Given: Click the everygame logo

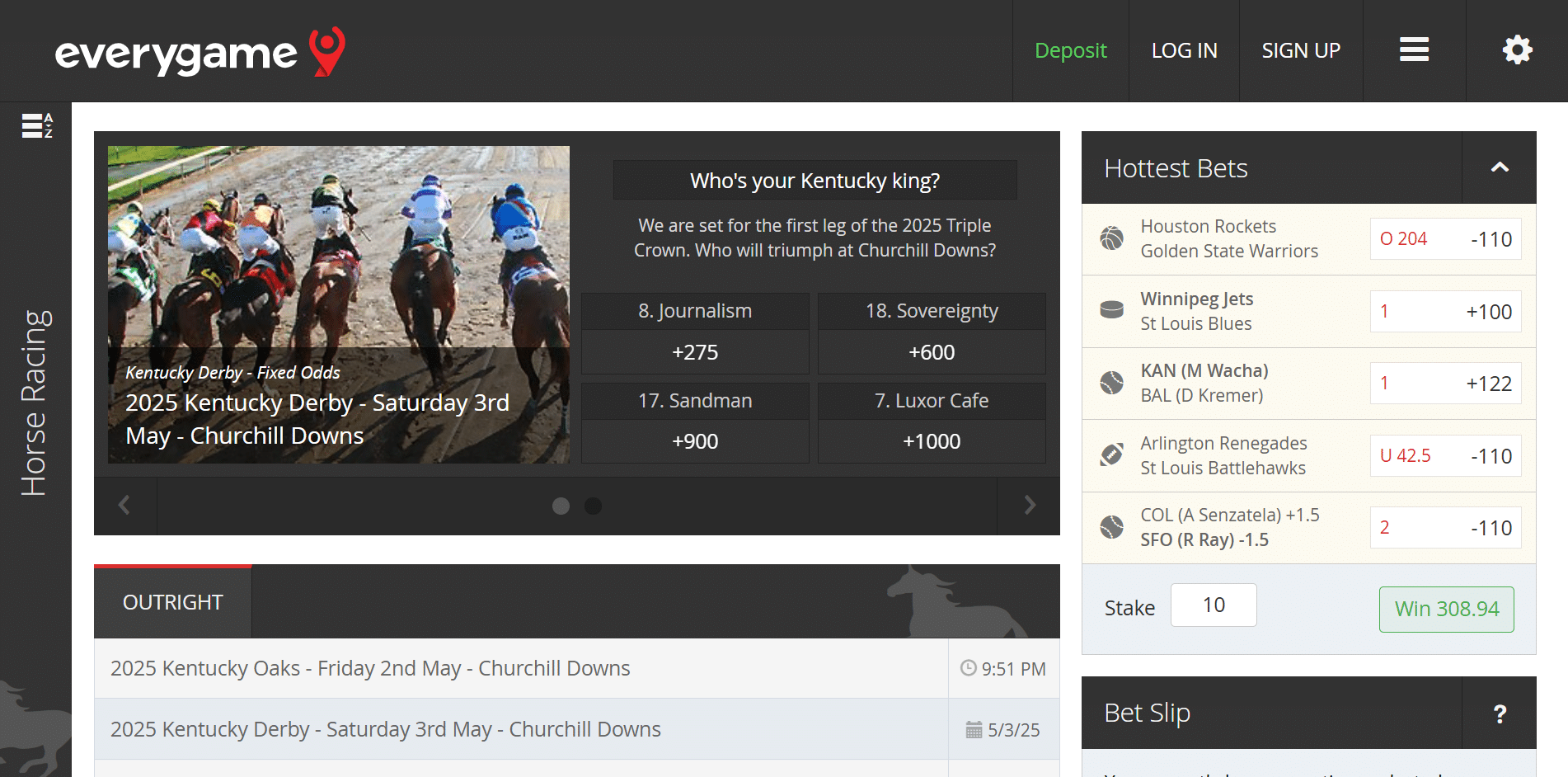Looking at the screenshot, I should coord(200,52).
